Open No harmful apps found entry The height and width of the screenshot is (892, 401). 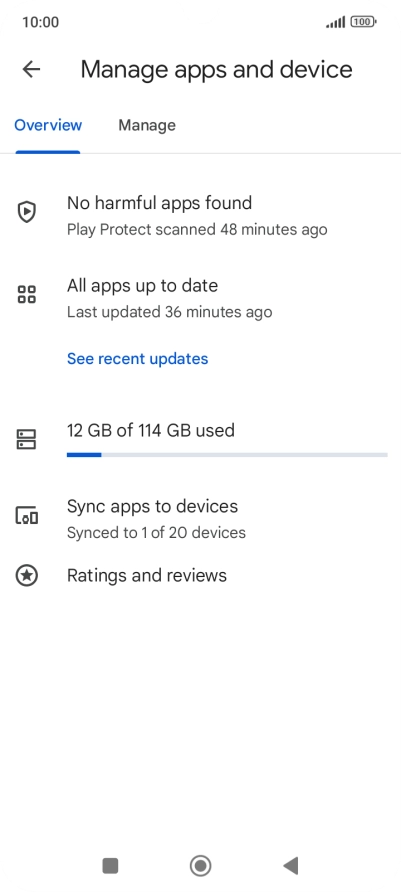[200, 216]
